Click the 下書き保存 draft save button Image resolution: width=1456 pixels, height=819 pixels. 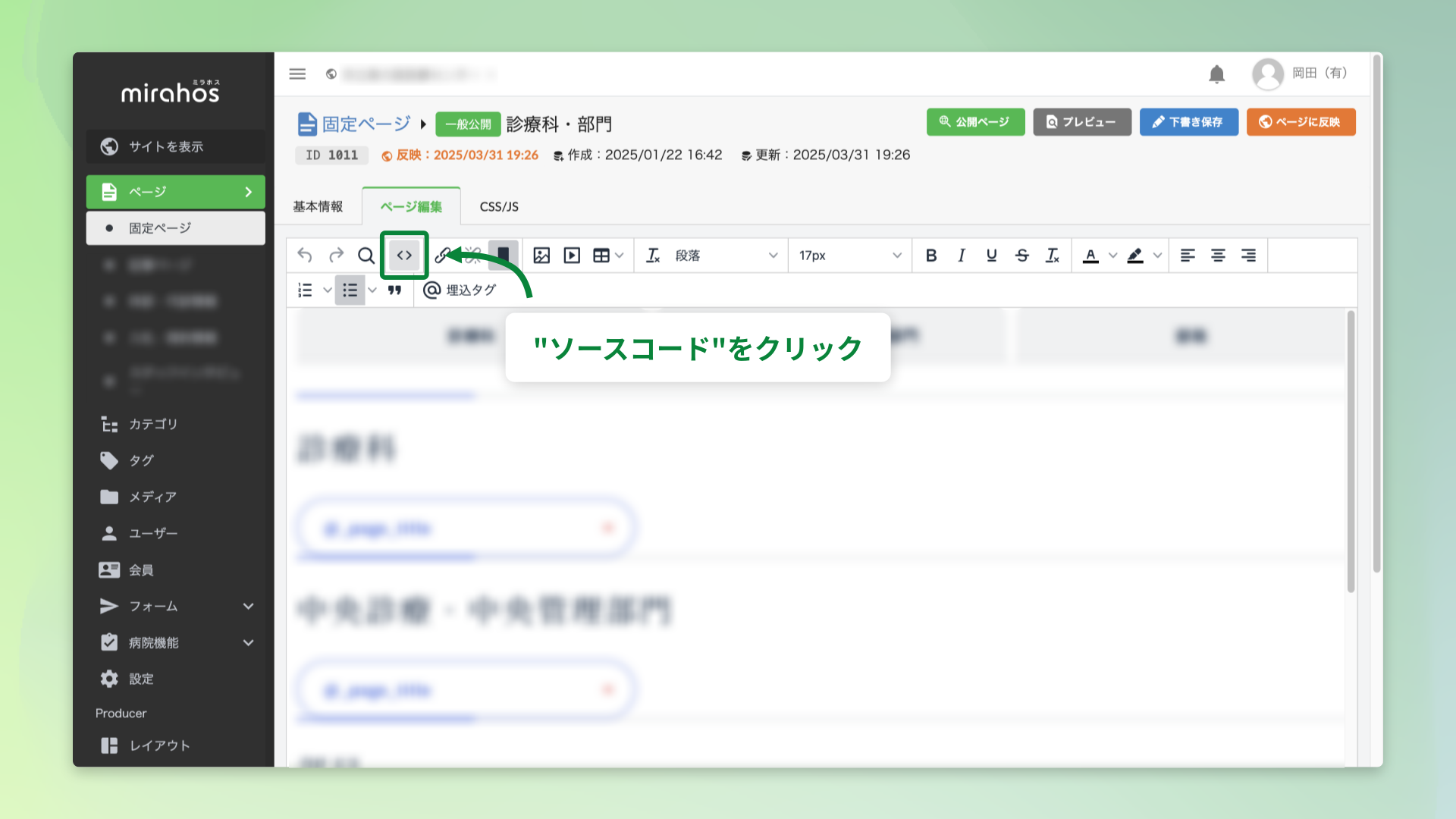click(x=1188, y=122)
